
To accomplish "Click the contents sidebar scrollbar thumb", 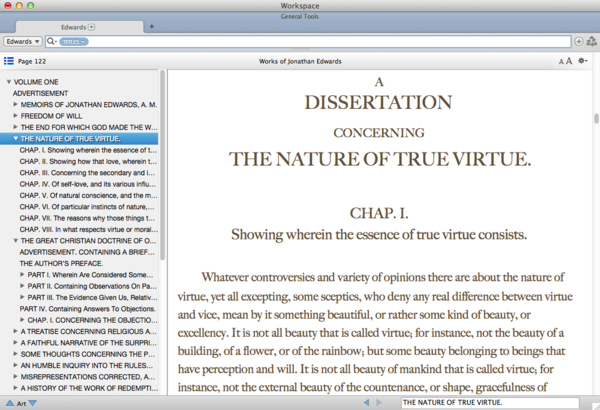I will coord(163,165).
